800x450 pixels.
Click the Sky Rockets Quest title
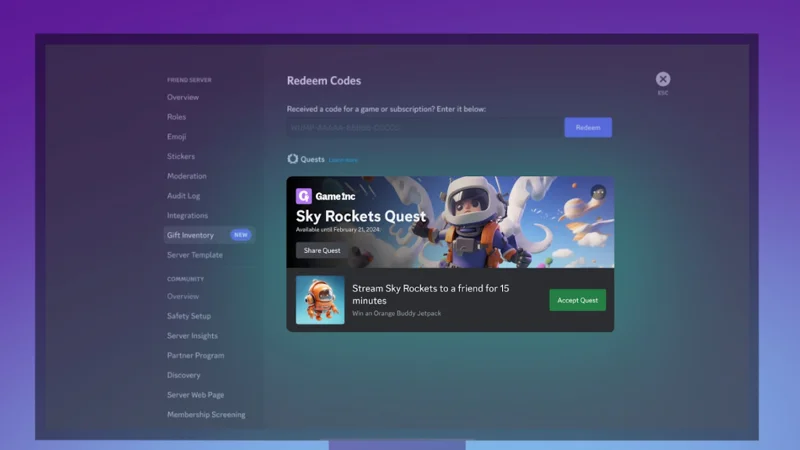point(361,216)
